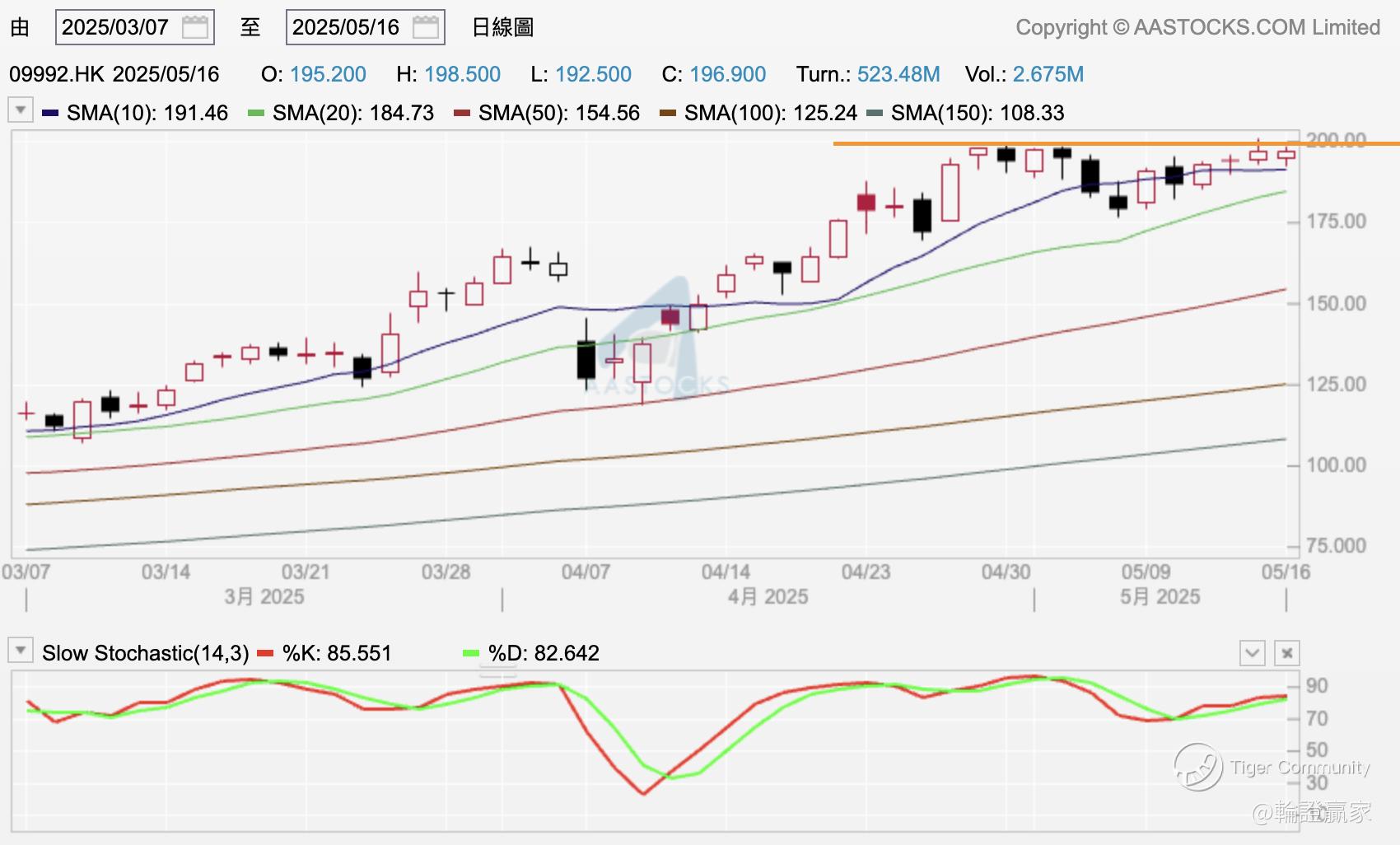
Task: Click the 04/23 date axis label
Action: coord(866,572)
